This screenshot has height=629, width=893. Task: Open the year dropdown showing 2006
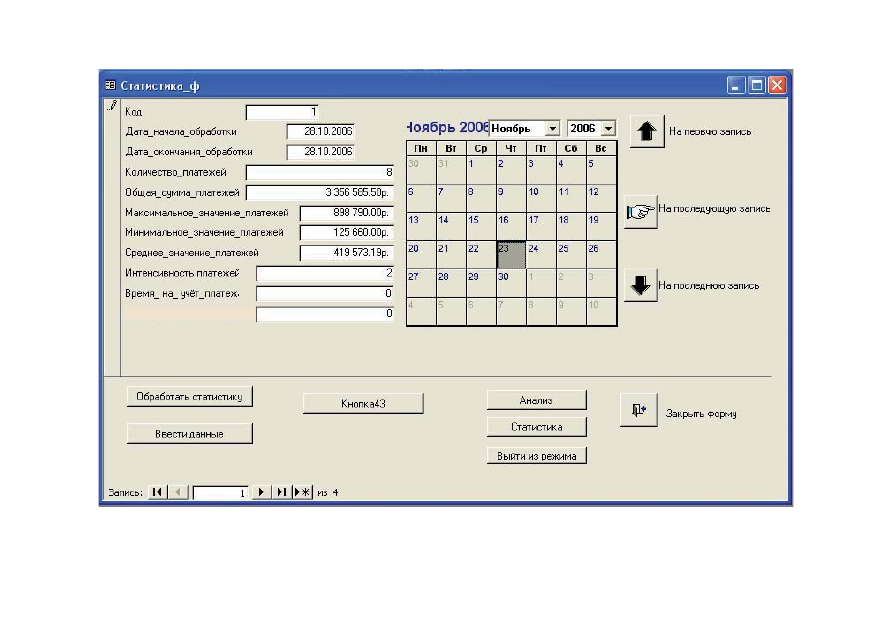pos(608,129)
